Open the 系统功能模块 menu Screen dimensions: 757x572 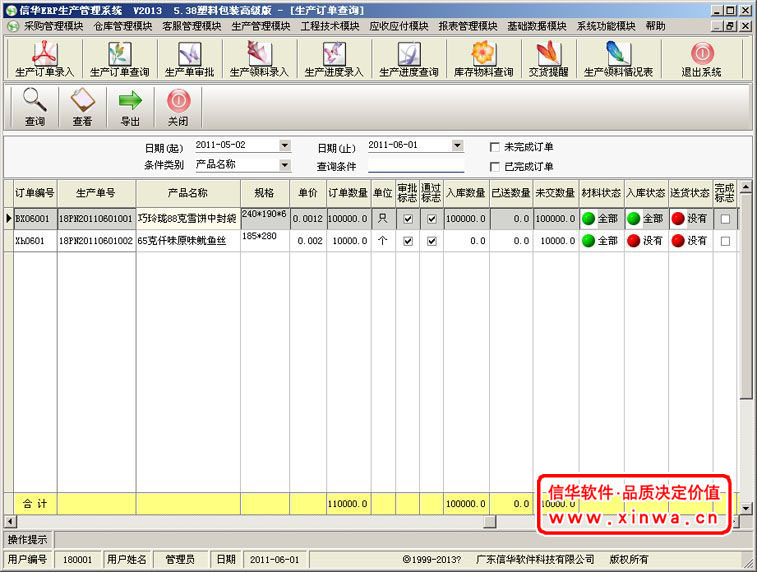(606, 26)
